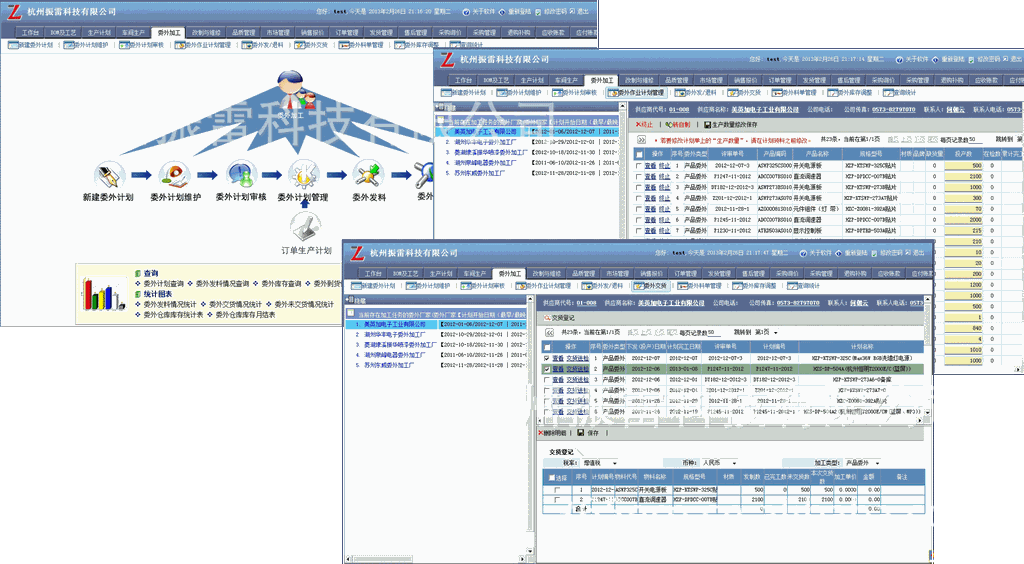Uncheck row 1 checkbox in front window delivery grid

click(547, 358)
